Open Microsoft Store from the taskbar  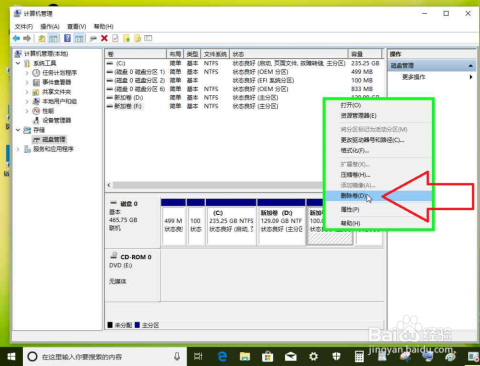click(x=268, y=357)
